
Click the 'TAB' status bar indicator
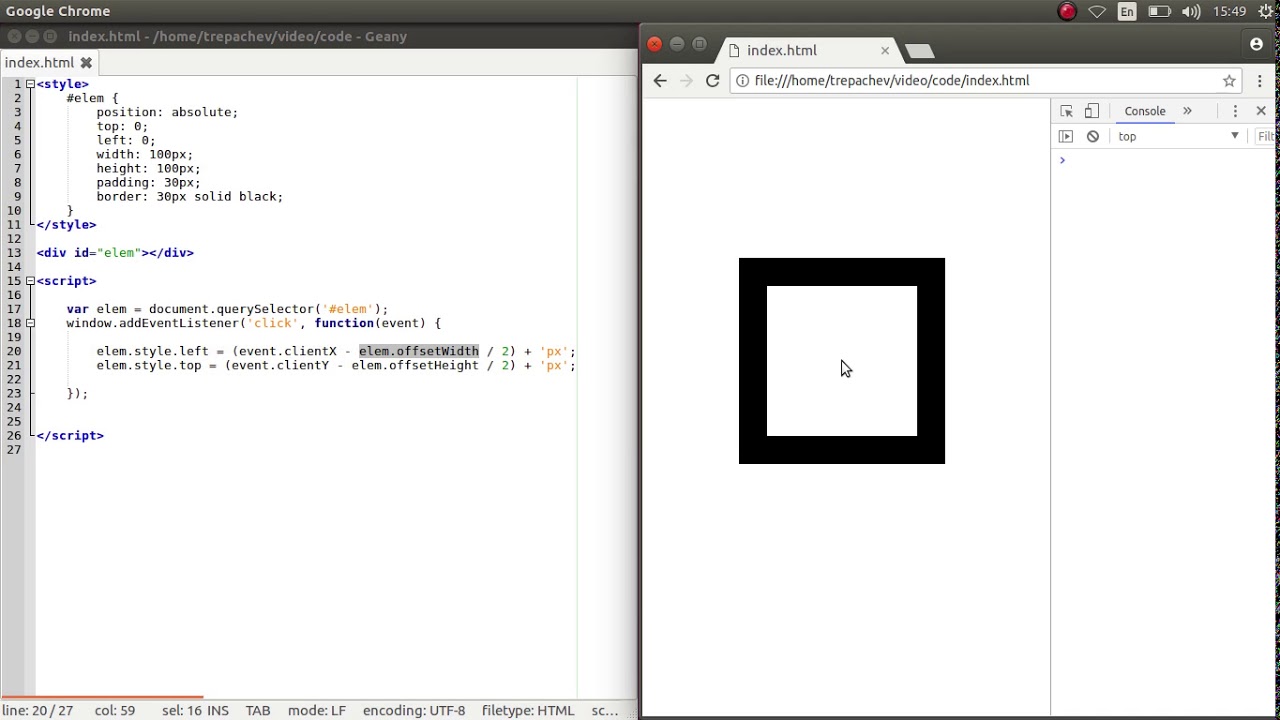coord(258,711)
